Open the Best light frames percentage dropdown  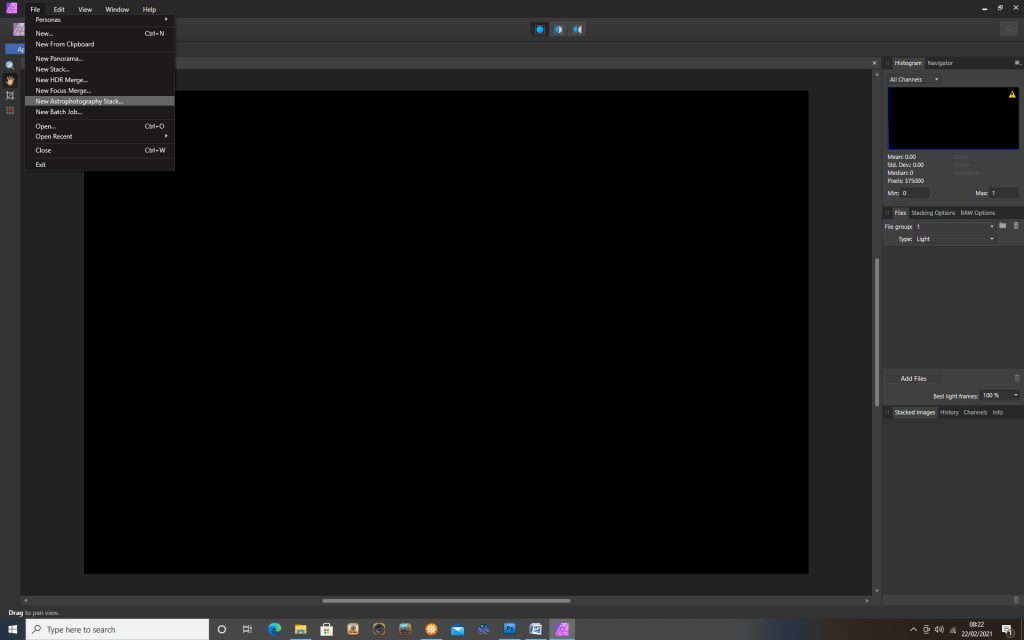(x=999, y=396)
